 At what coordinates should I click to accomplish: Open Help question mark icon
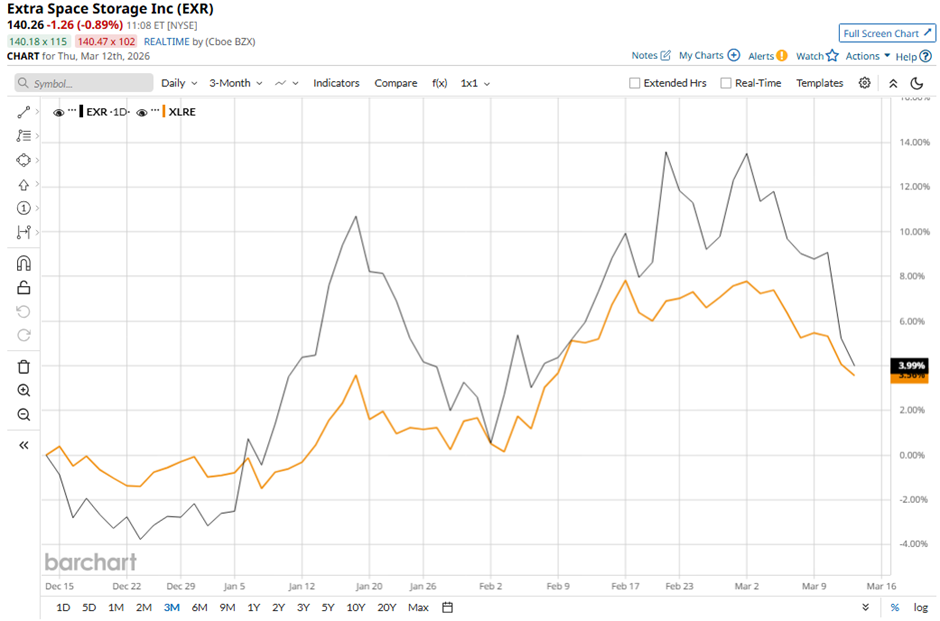[926, 56]
